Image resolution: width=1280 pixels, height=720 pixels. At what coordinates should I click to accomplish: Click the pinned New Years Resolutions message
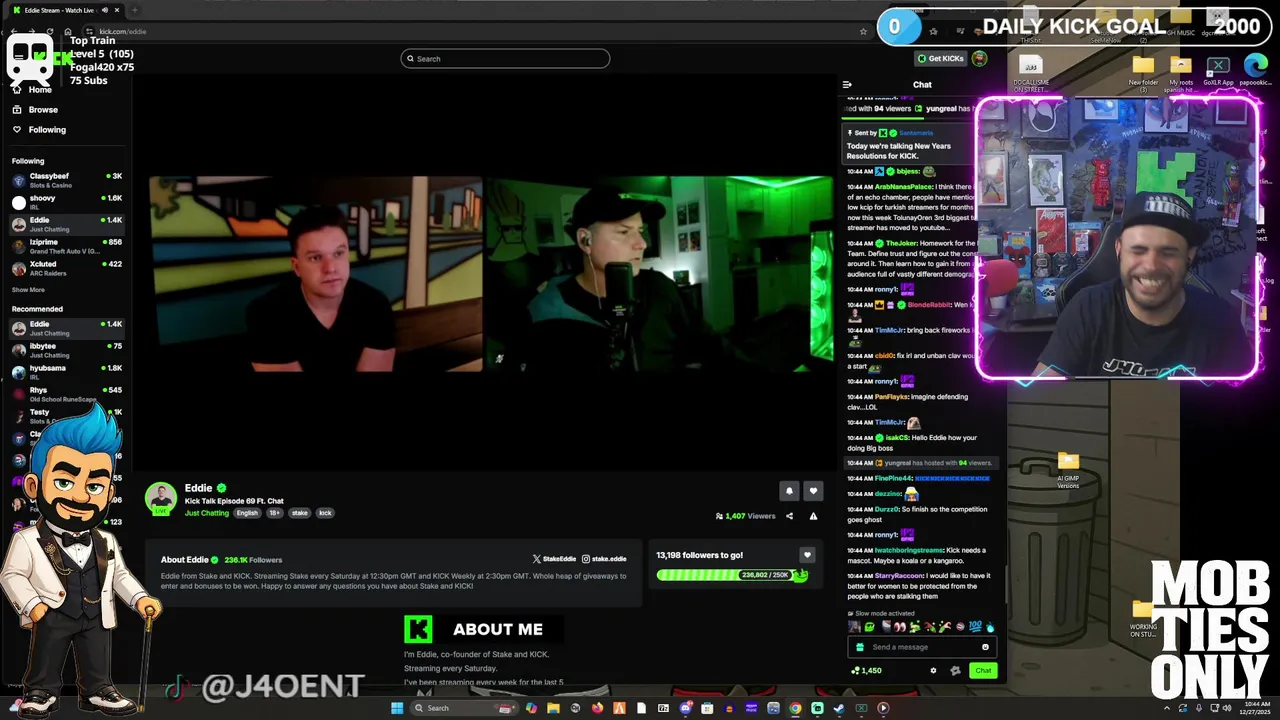[908, 145]
